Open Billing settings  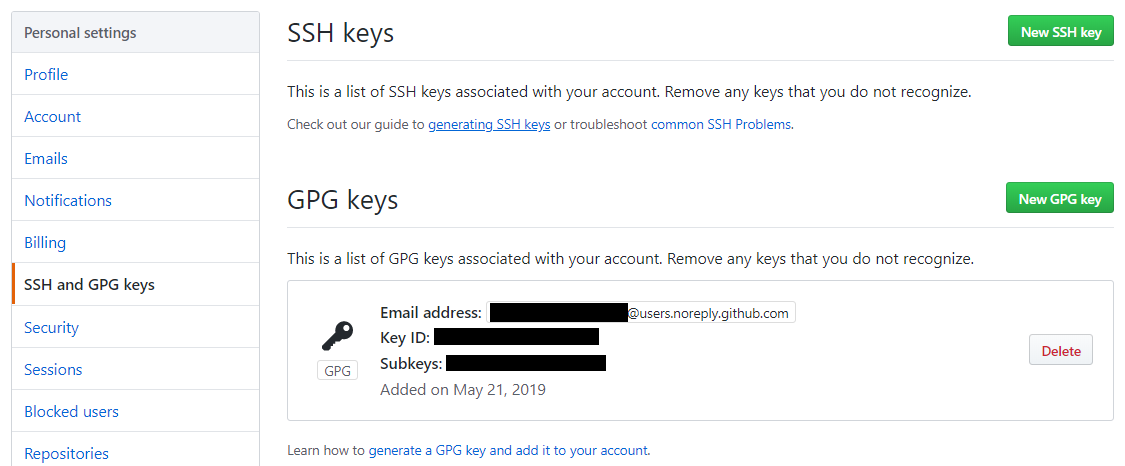coord(45,243)
